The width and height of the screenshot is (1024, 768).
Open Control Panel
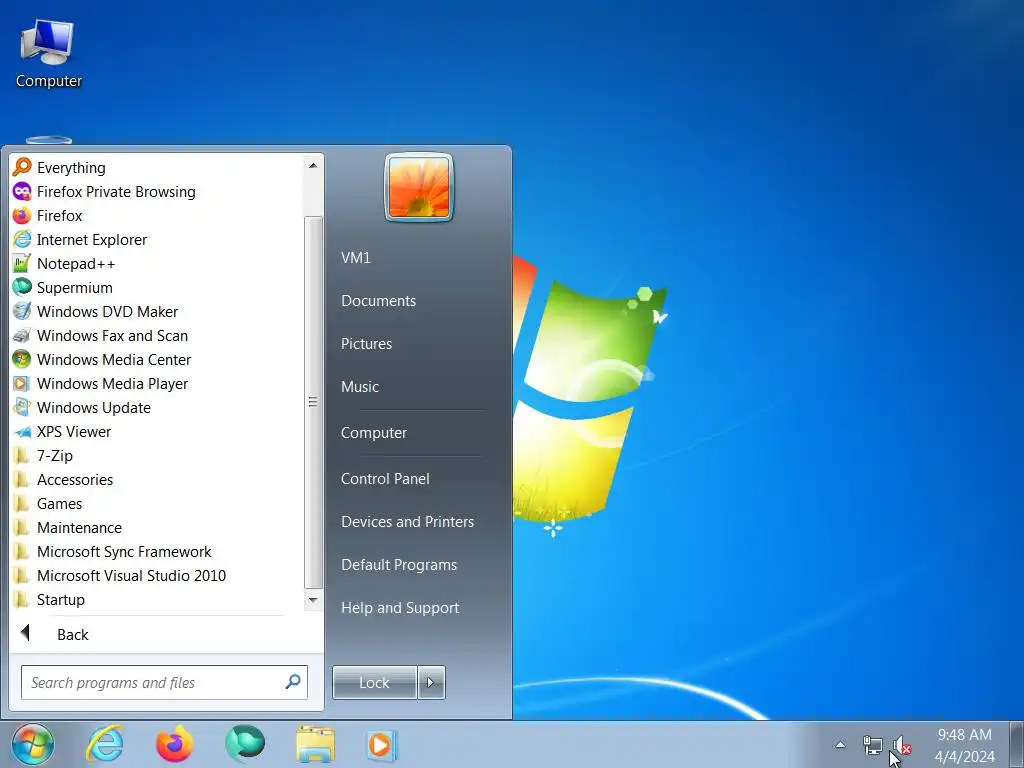(385, 479)
